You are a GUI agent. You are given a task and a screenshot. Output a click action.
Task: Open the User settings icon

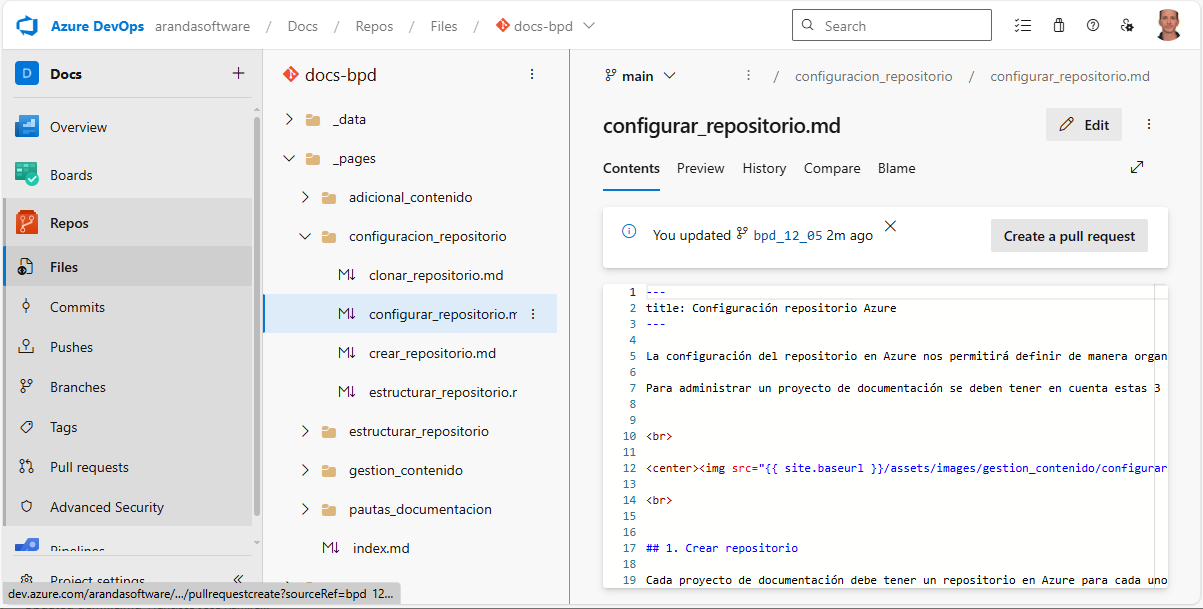point(1127,26)
